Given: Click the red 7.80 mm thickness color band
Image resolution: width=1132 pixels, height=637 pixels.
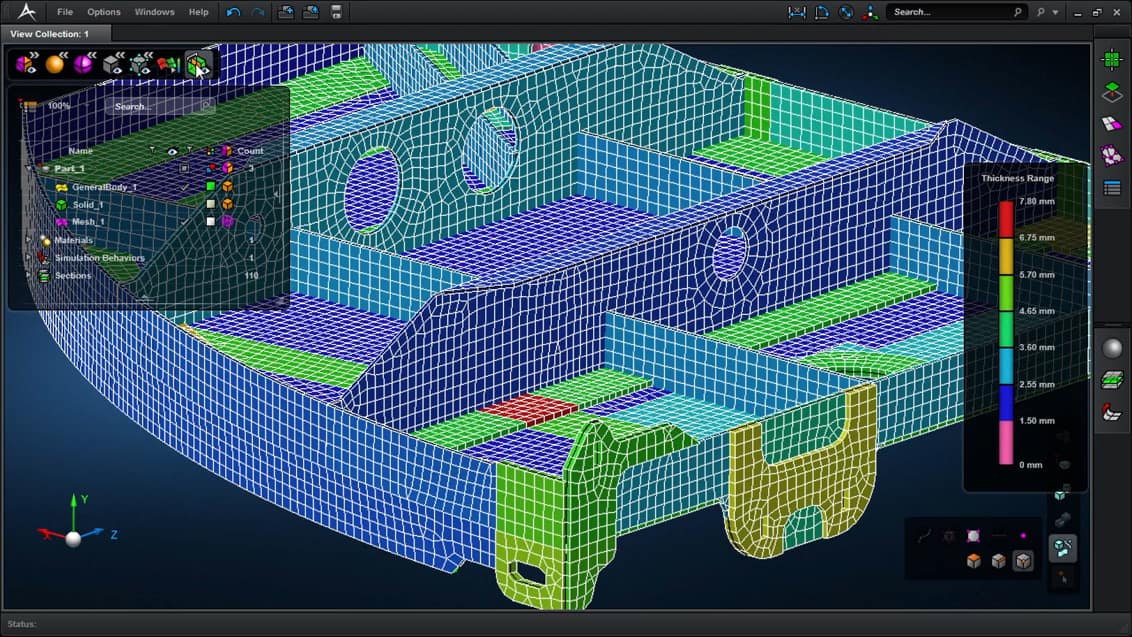Looking at the screenshot, I should pos(1005,219).
